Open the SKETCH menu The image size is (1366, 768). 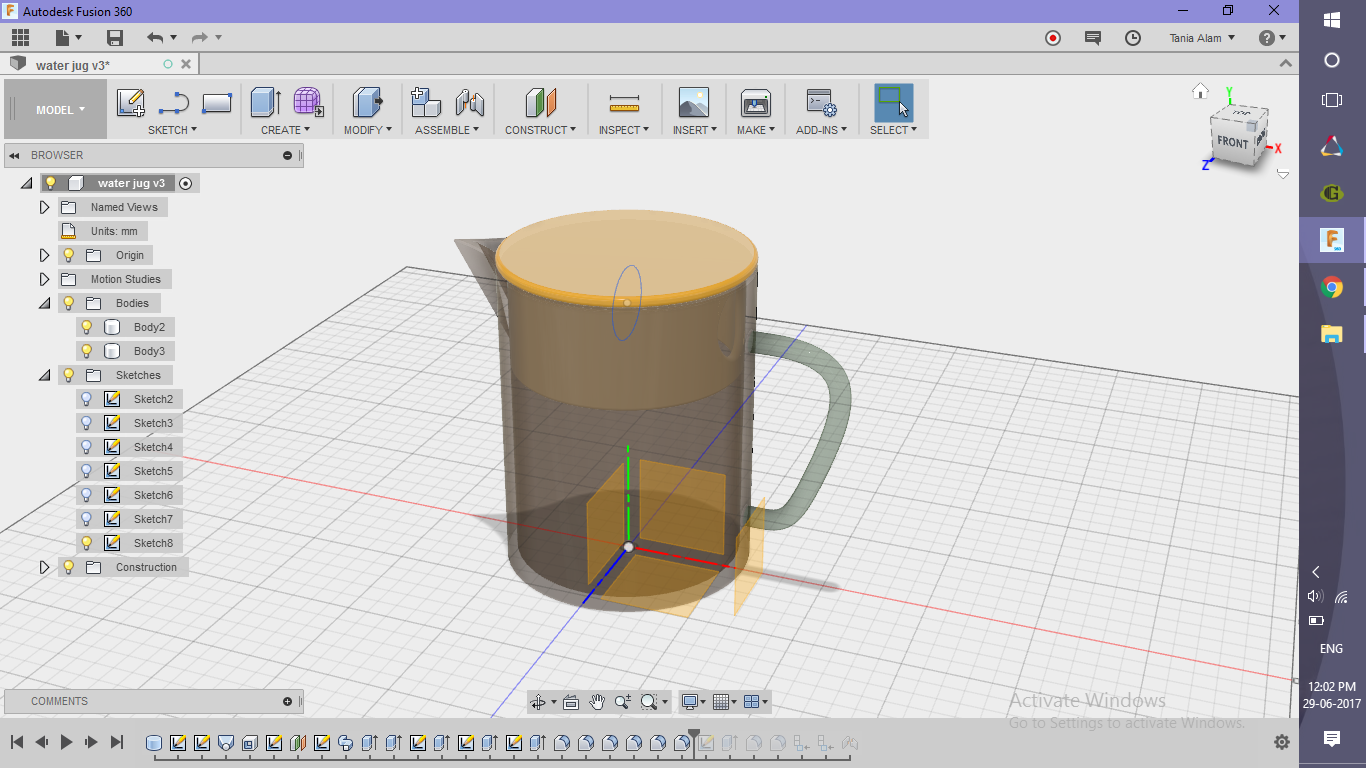[x=172, y=130]
